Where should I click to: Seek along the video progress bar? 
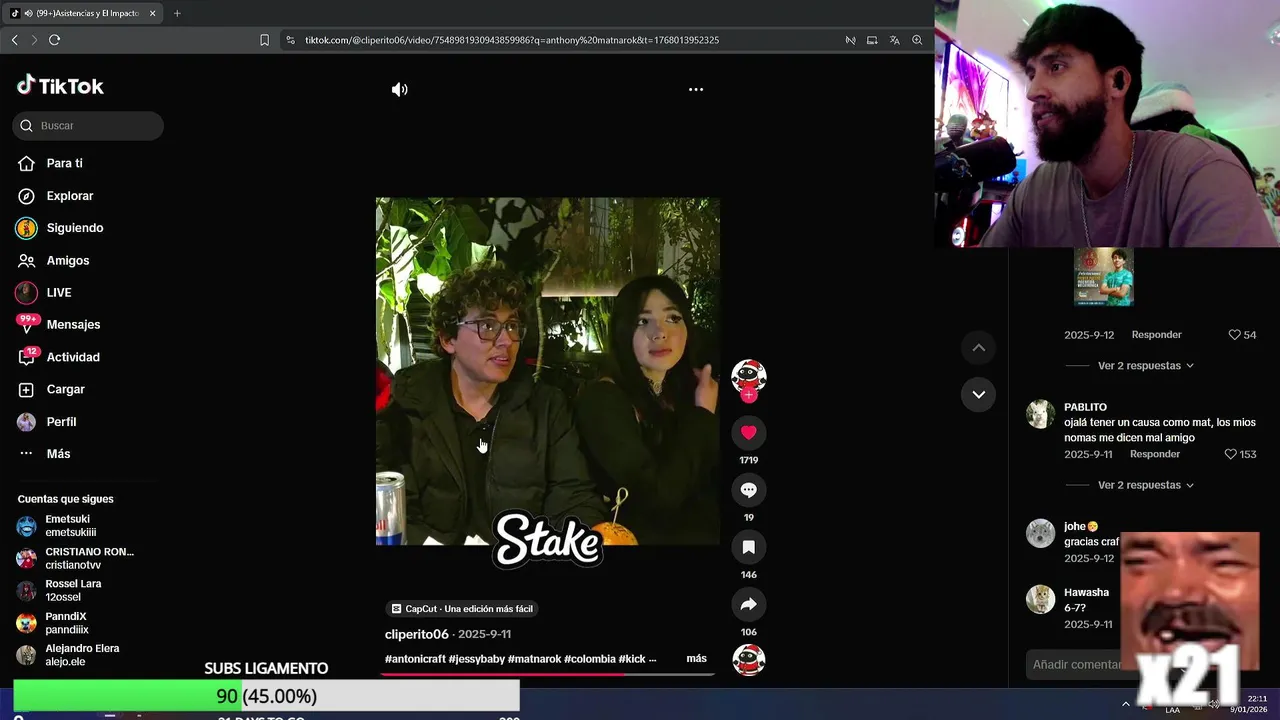[547, 674]
